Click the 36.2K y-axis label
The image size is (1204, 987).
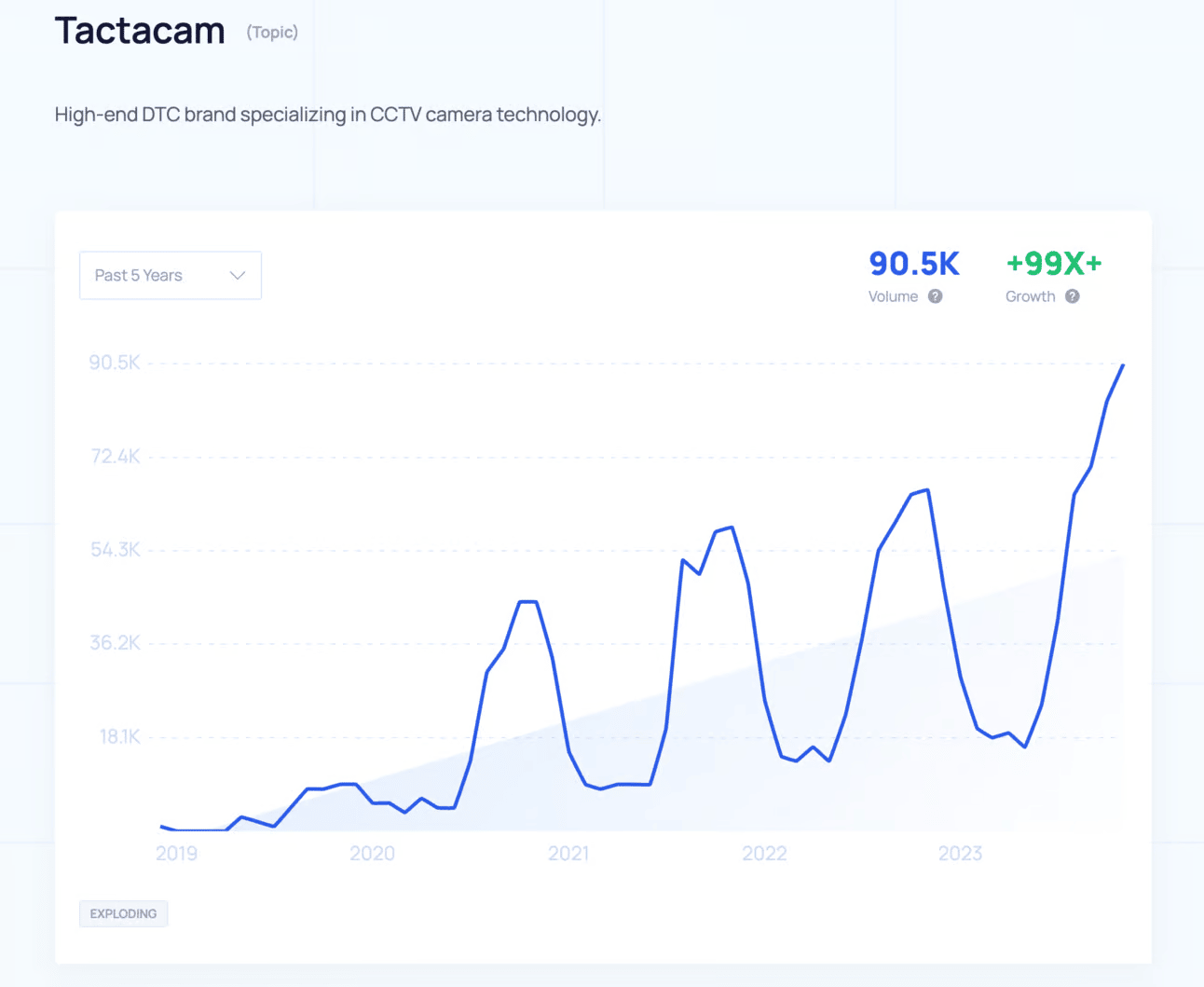(116, 643)
